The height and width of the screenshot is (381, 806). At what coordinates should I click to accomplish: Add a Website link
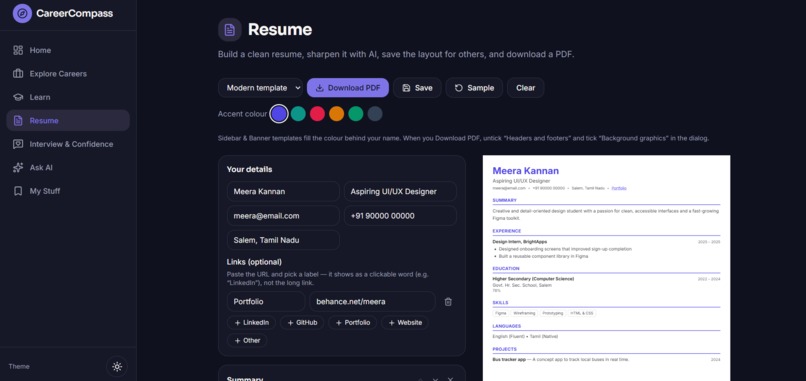(x=405, y=323)
